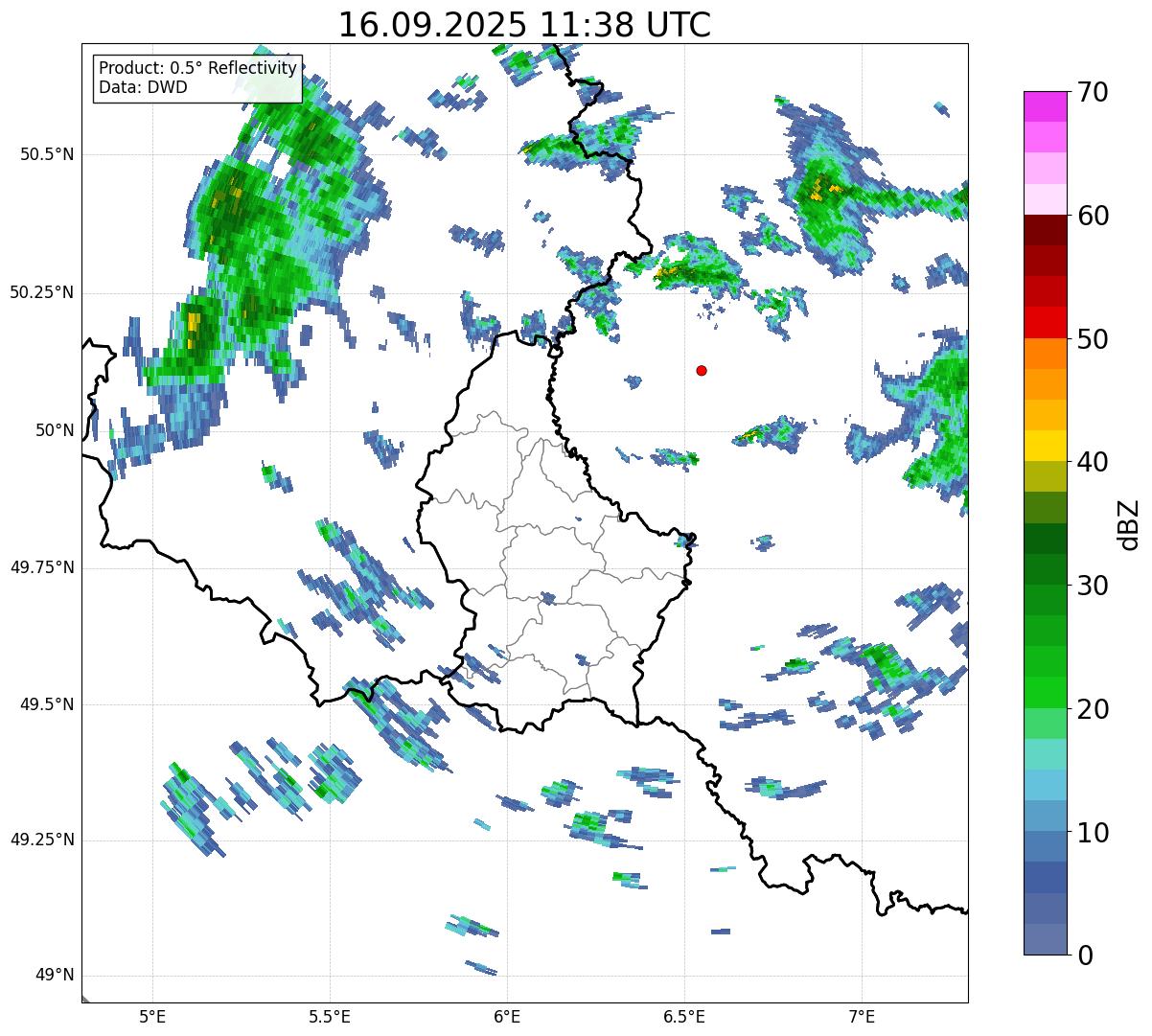
Task: Click the 5°E longitude label
Action: pos(152,1016)
